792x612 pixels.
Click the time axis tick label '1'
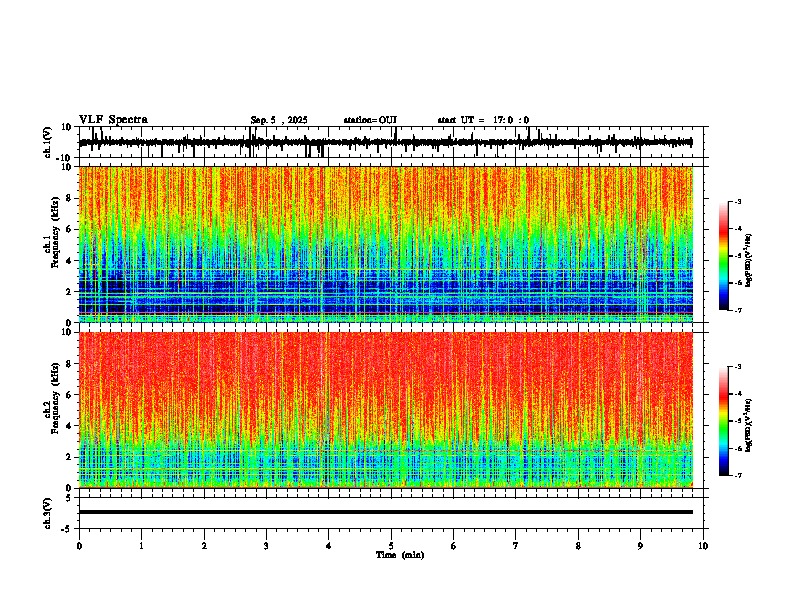point(141,546)
